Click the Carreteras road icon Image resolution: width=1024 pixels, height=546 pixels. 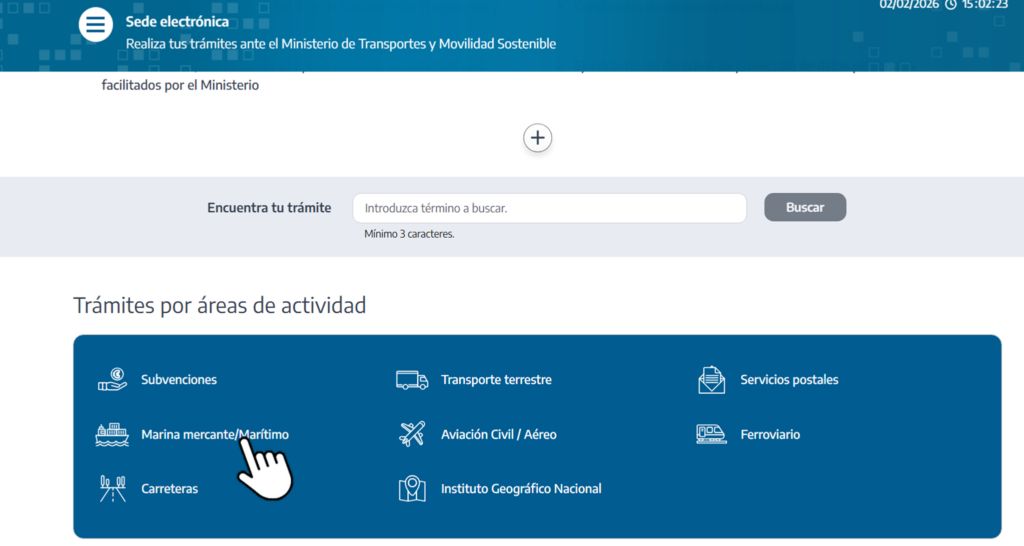112,489
